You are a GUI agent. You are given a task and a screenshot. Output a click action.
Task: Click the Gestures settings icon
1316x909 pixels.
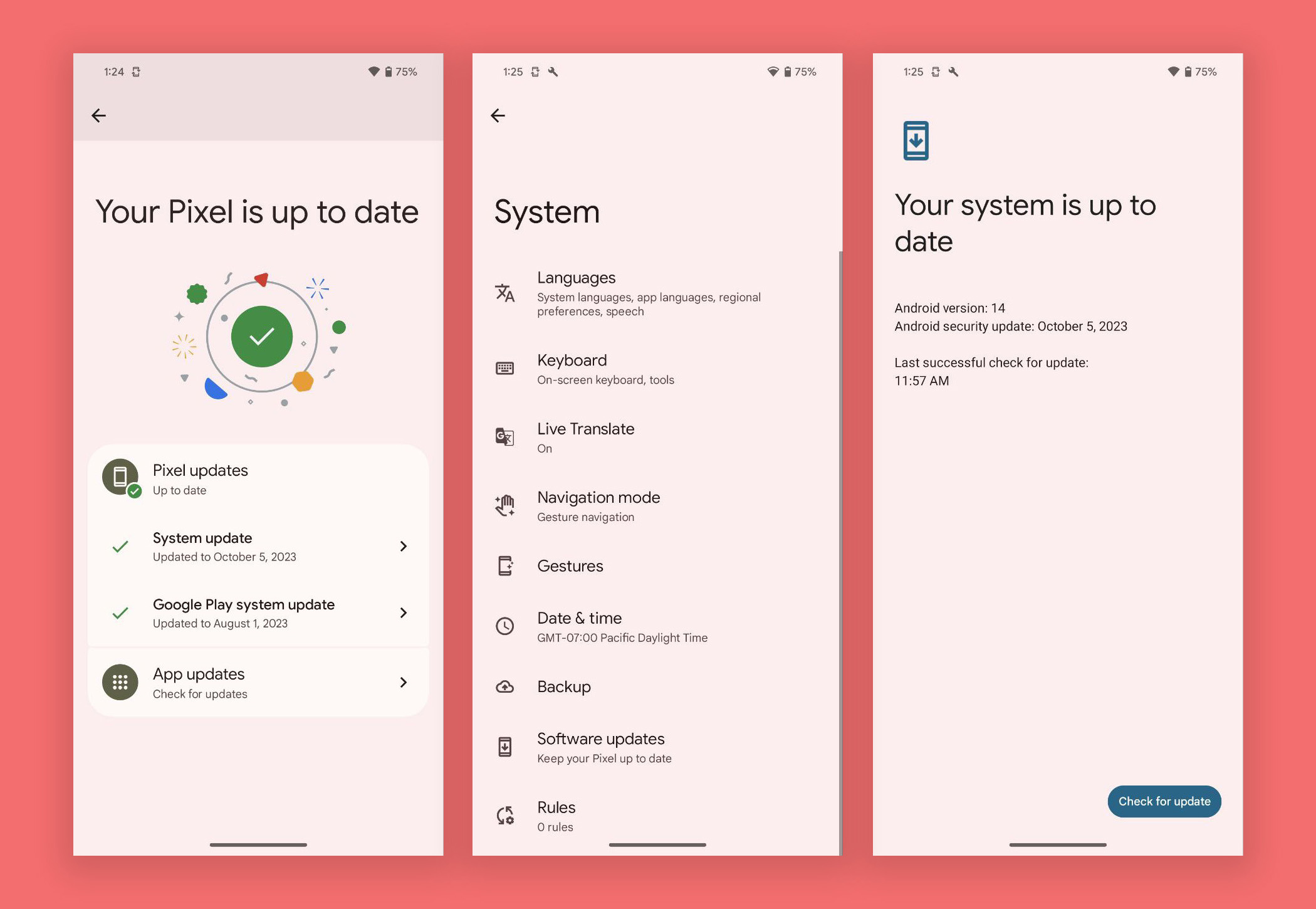(506, 565)
